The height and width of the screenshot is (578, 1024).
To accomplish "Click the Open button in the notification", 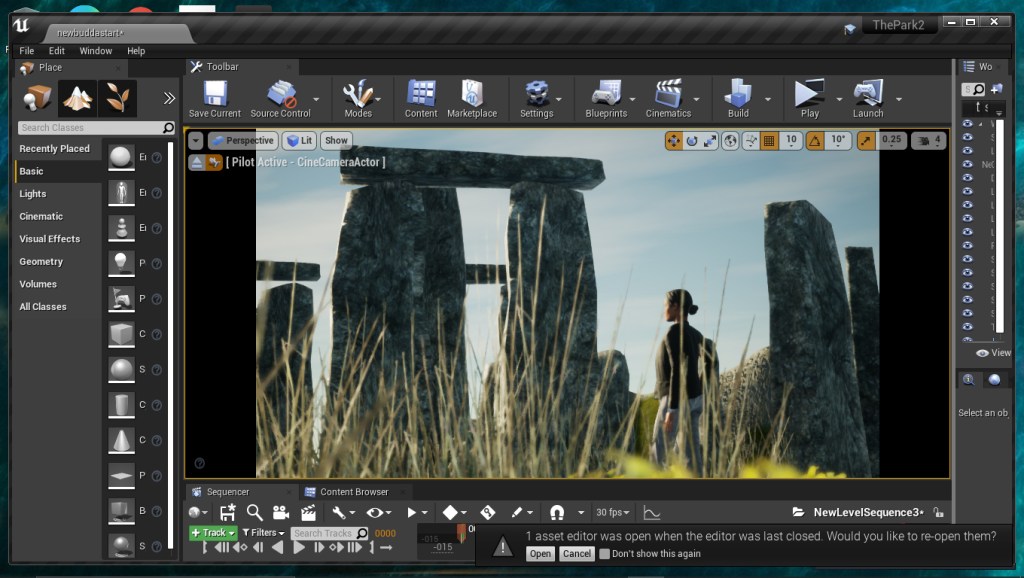I will (x=540, y=554).
